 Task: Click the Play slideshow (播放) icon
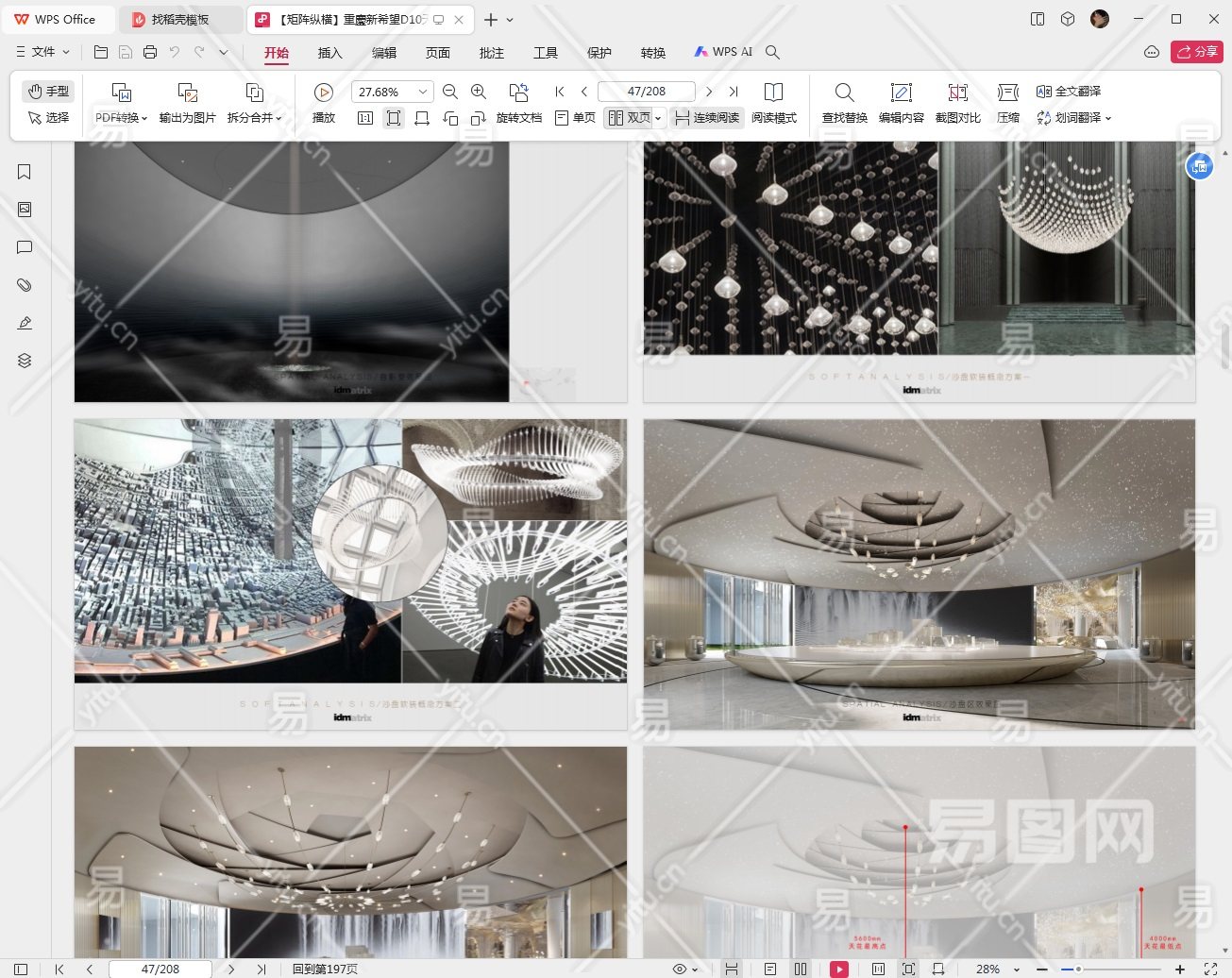(323, 93)
